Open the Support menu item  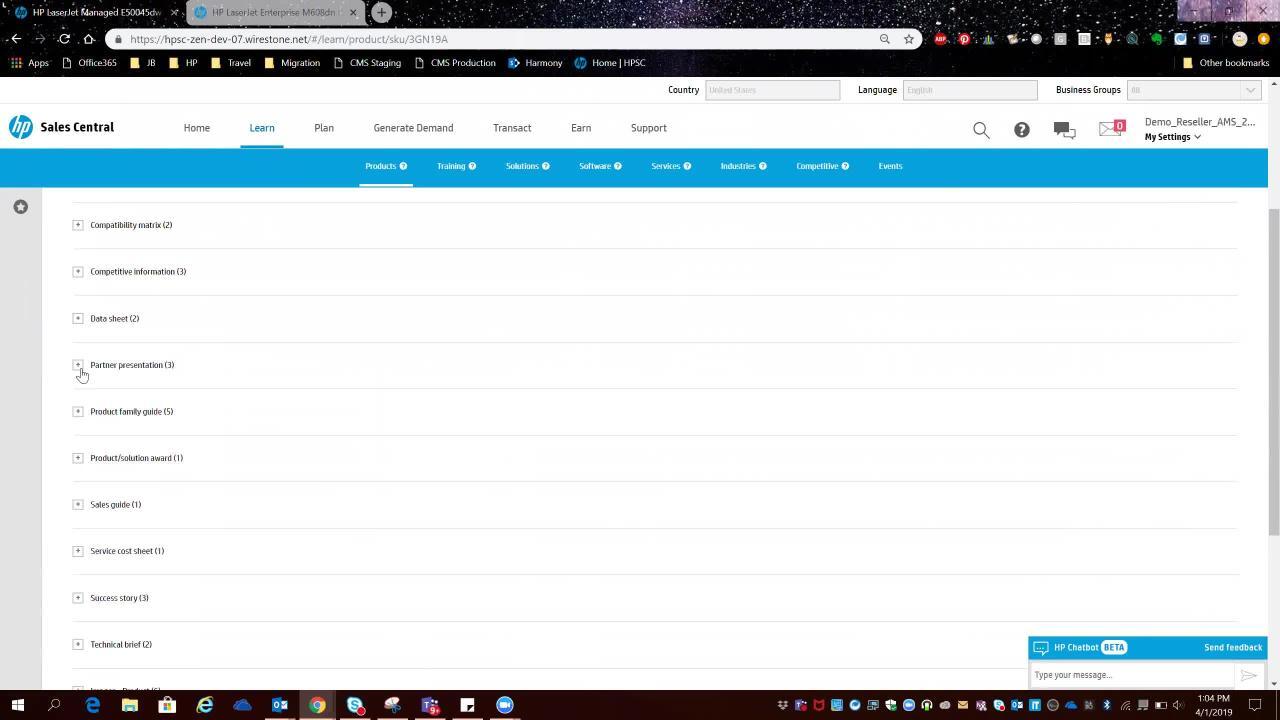[x=649, y=128]
